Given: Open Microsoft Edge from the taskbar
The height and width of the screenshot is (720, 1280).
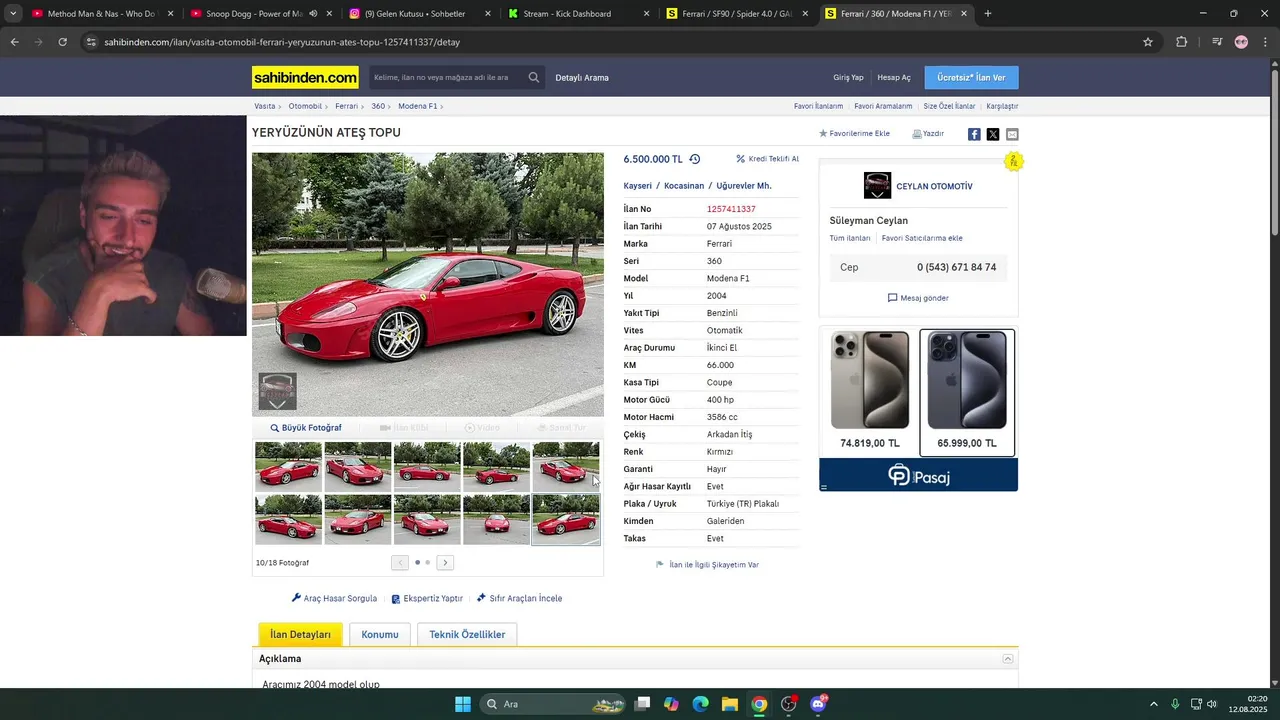Looking at the screenshot, I should point(700,704).
